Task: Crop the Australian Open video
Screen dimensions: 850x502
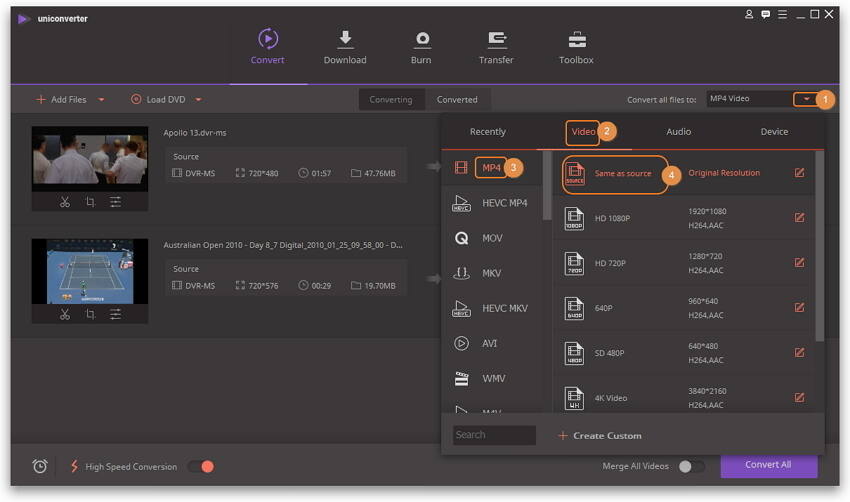Action: [x=91, y=314]
